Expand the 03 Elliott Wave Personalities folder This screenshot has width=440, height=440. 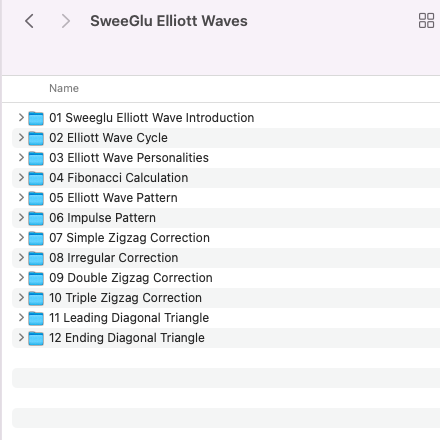(x=21, y=157)
